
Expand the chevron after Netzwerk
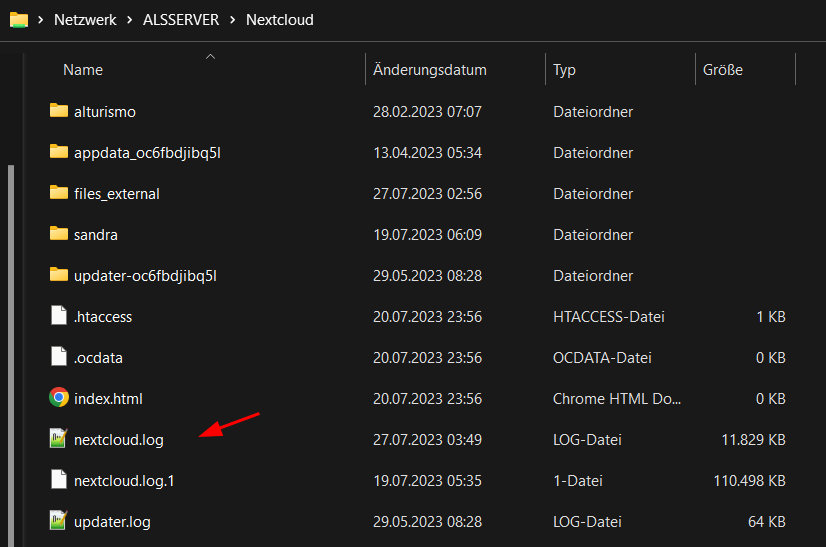pyautogui.click(x=130, y=20)
